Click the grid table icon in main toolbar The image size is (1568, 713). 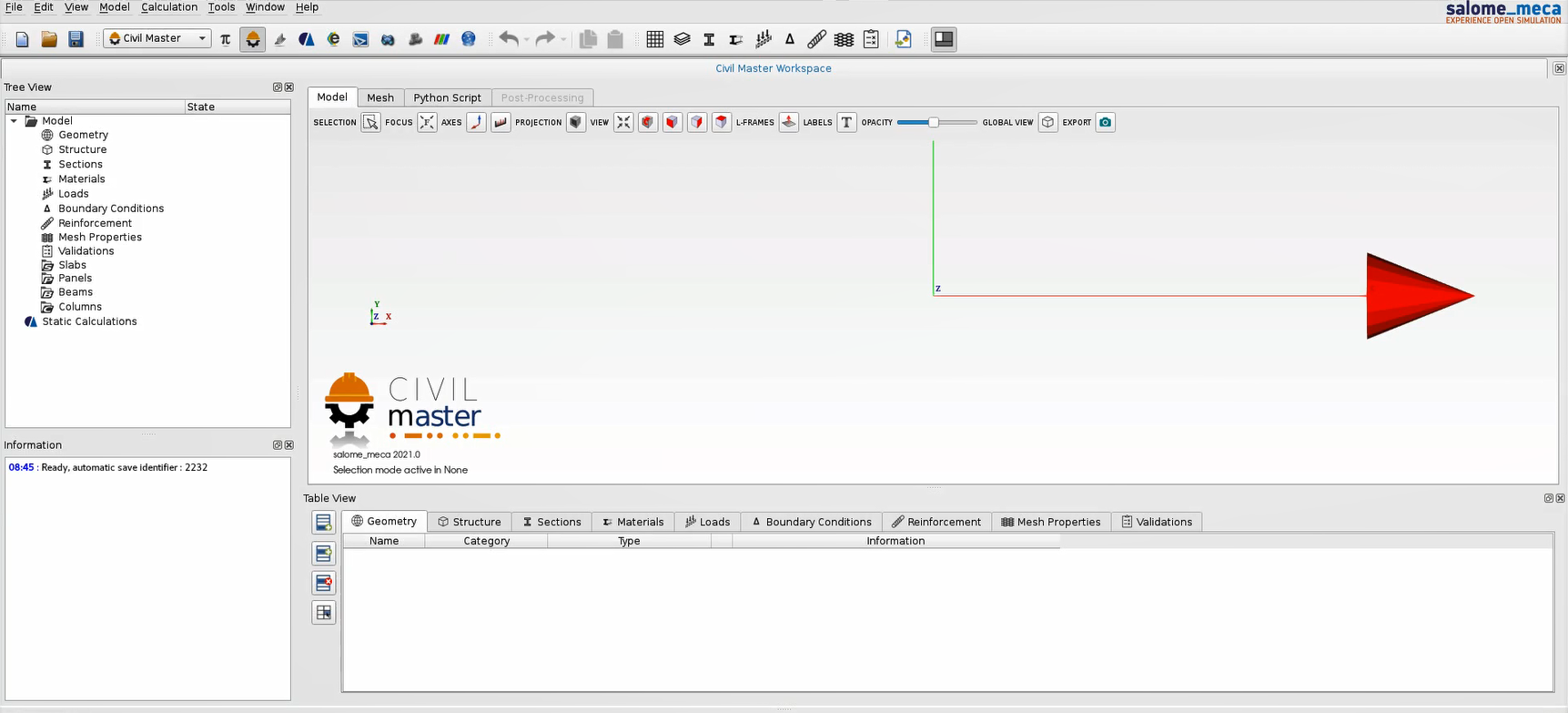coord(654,39)
